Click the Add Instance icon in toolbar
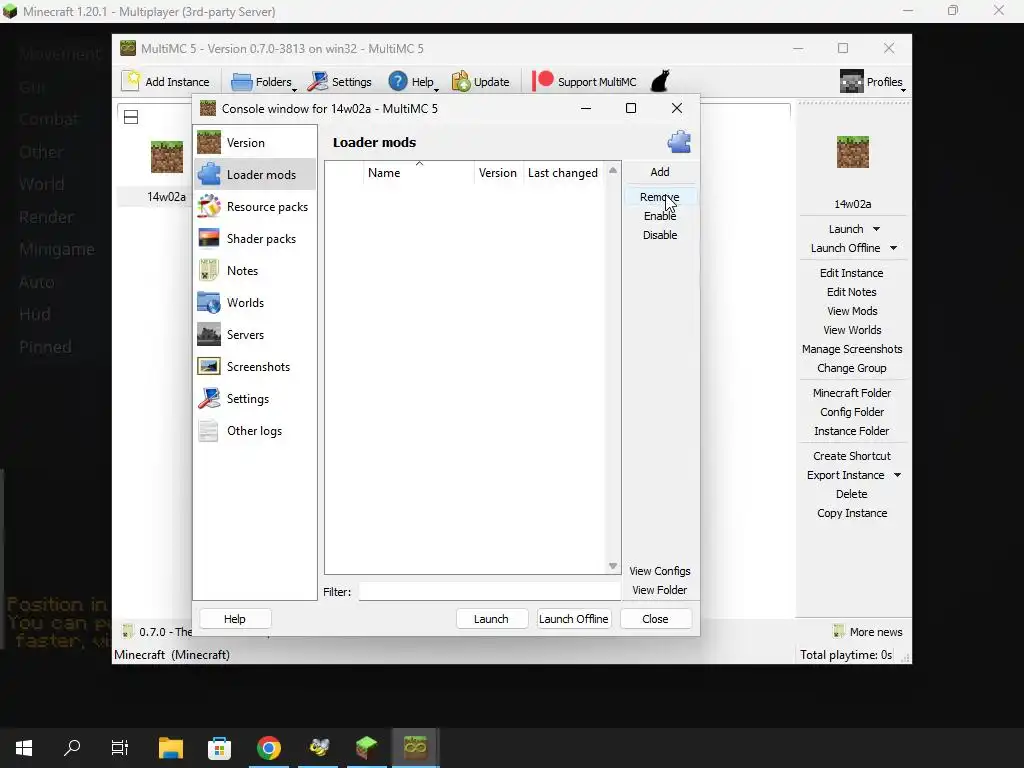The height and width of the screenshot is (768, 1024). point(131,81)
